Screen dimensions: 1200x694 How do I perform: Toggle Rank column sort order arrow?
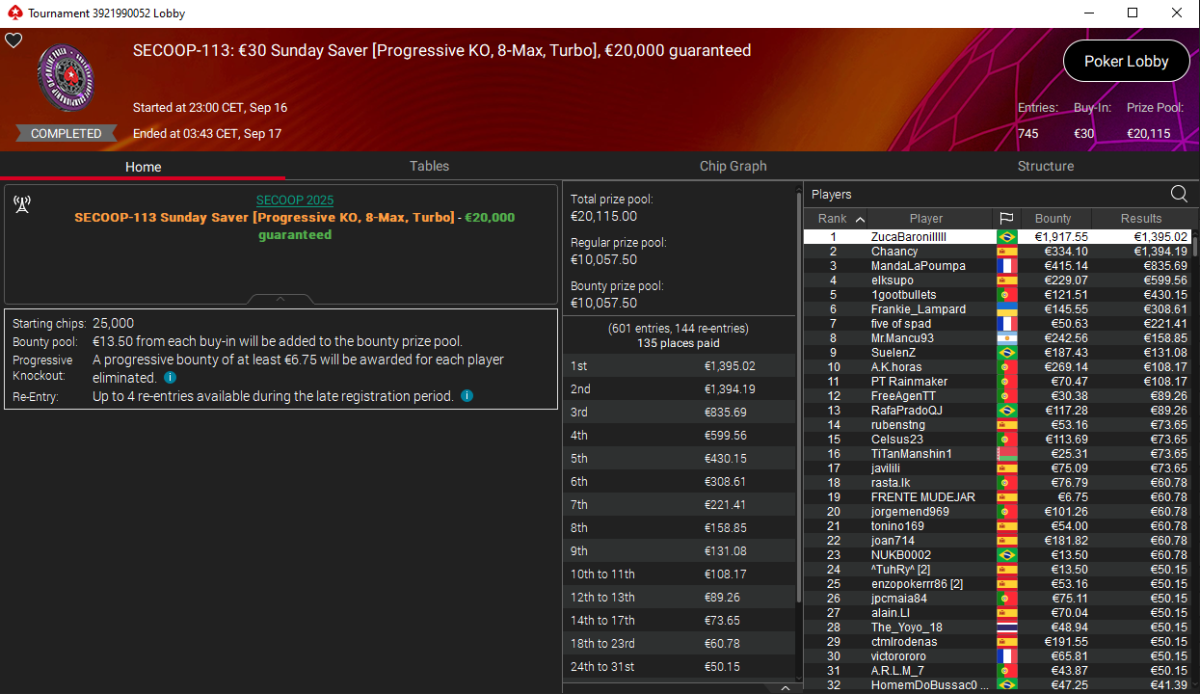860,219
